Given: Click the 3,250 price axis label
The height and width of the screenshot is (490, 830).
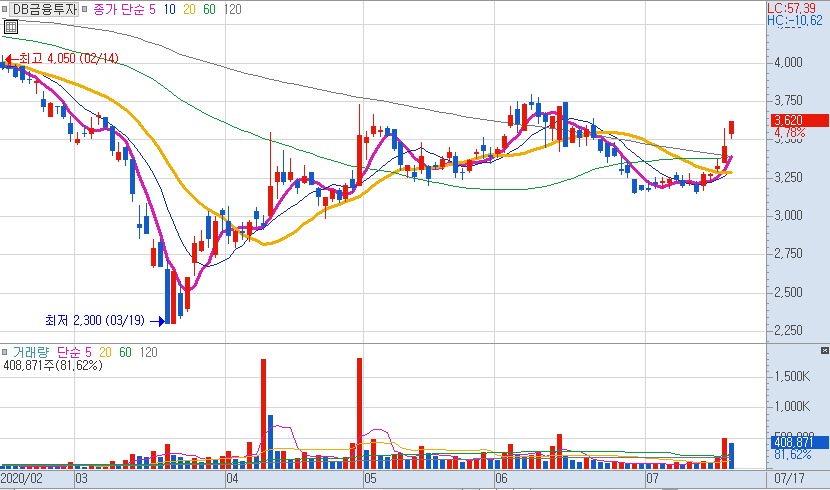Looking at the screenshot, I should click(788, 177).
